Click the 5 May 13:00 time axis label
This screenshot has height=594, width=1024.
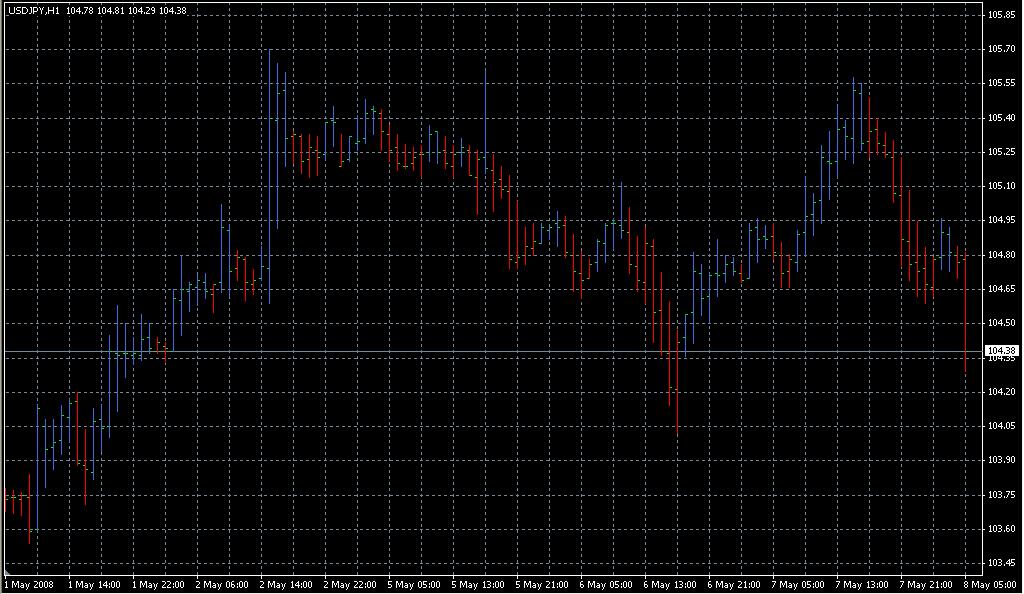tap(476, 584)
